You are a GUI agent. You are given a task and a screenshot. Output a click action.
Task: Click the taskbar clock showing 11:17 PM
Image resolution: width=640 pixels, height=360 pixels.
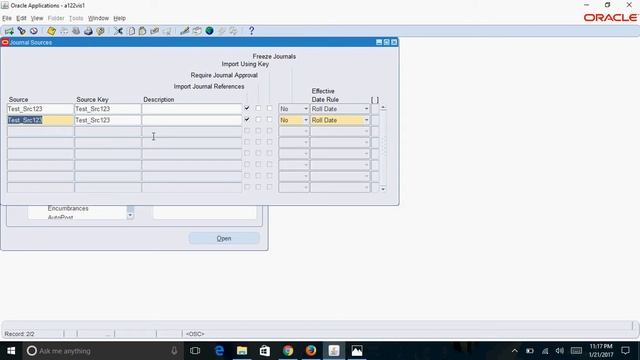601,351
